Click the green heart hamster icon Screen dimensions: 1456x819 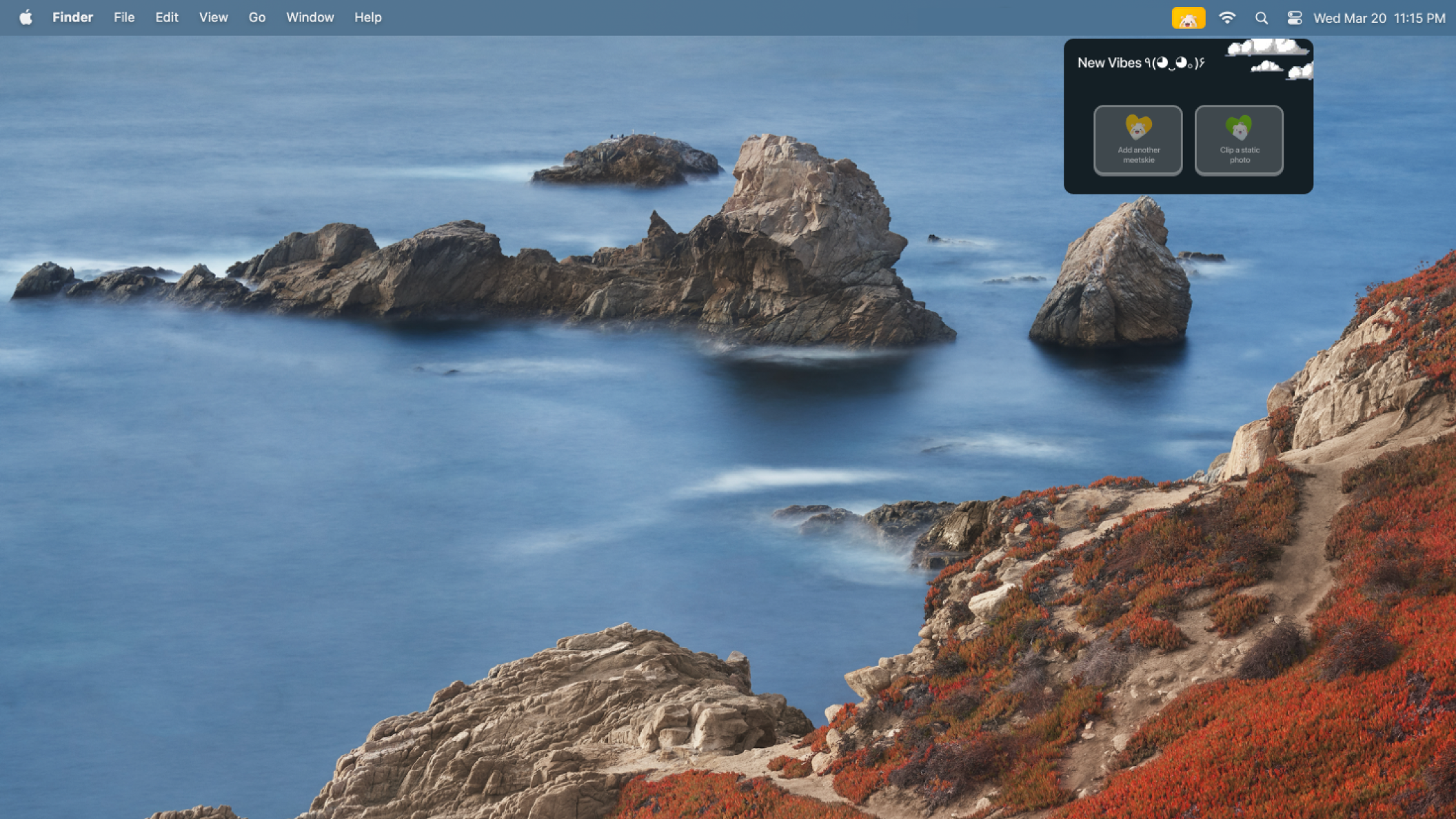pos(1239,128)
